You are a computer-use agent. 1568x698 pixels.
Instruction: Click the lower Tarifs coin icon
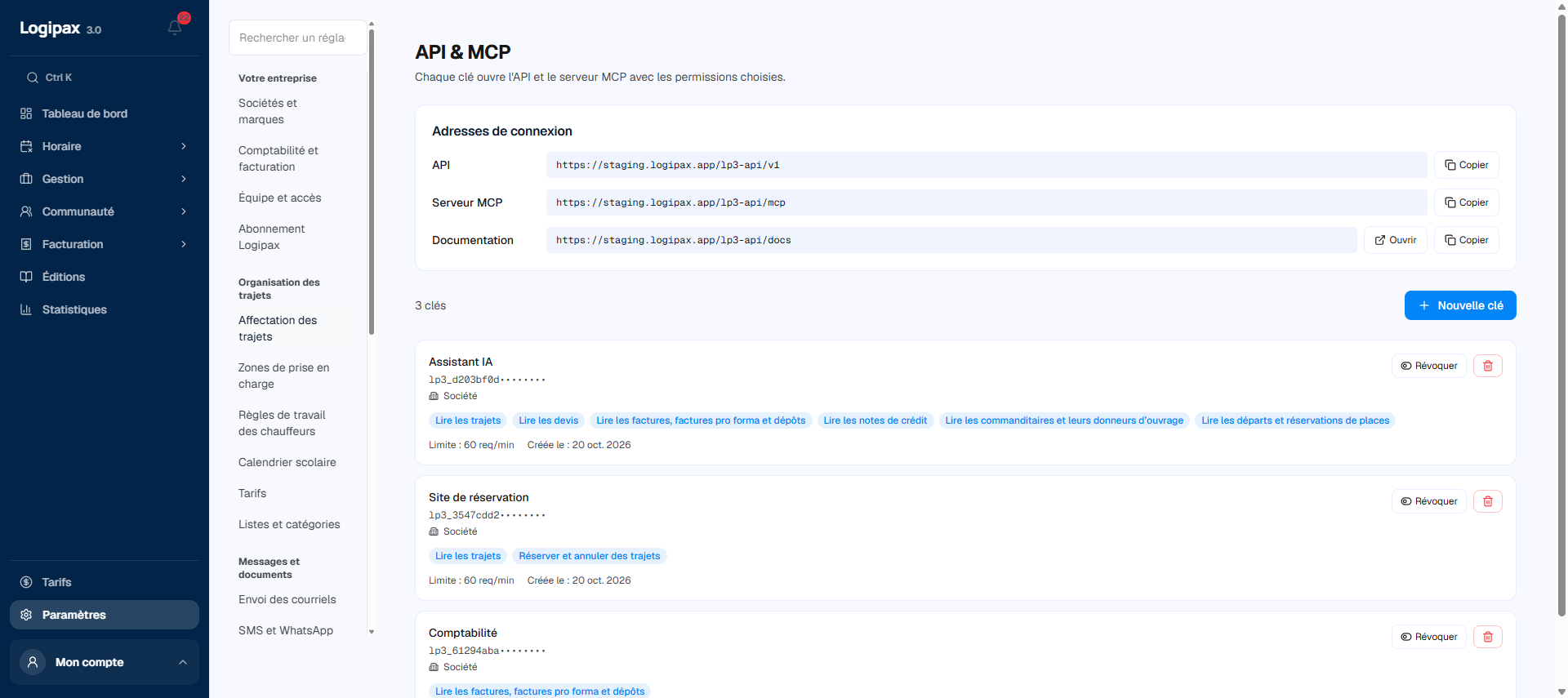click(x=26, y=582)
